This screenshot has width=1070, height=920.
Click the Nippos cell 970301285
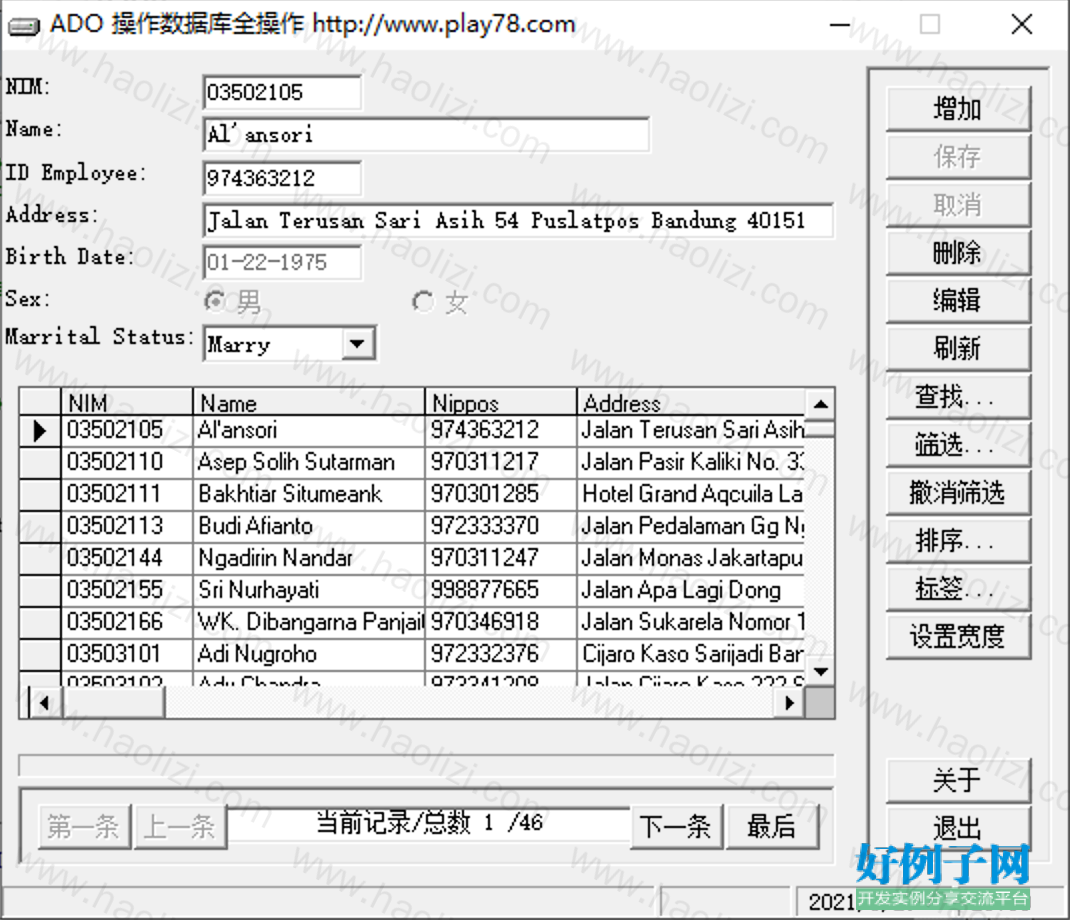(x=501, y=495)
